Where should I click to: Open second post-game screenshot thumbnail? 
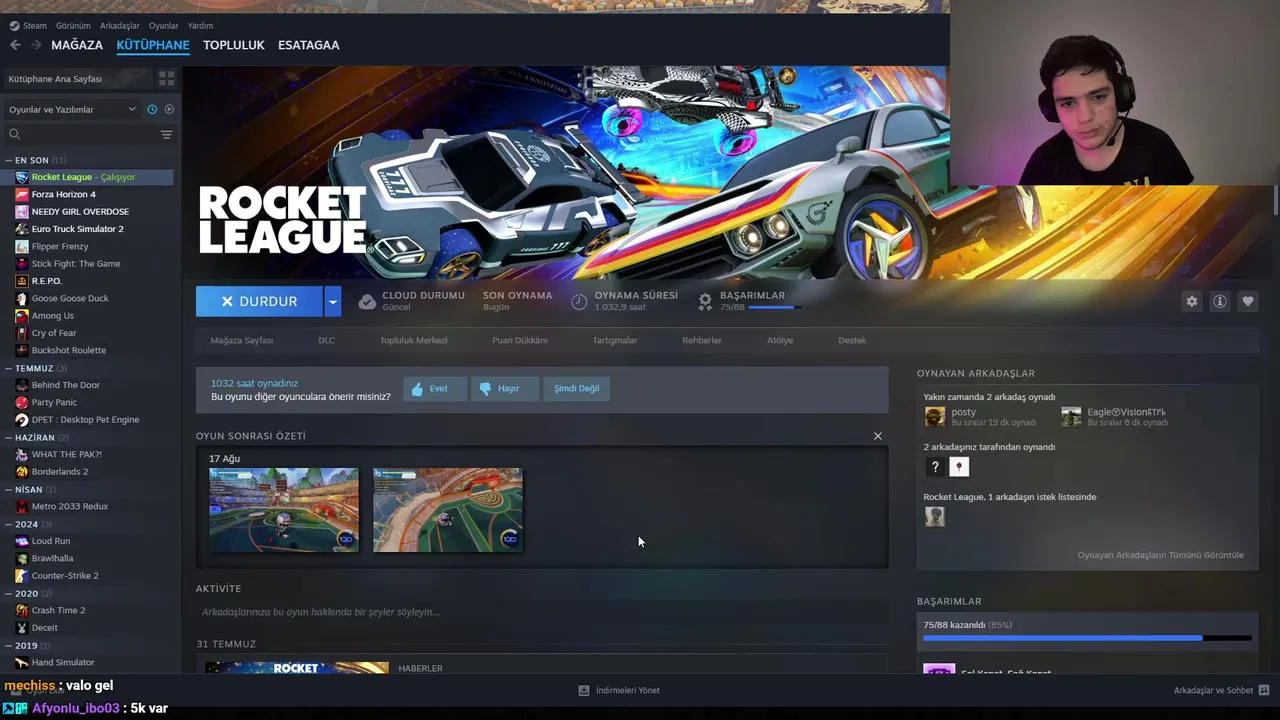click(x=448, y=510)
